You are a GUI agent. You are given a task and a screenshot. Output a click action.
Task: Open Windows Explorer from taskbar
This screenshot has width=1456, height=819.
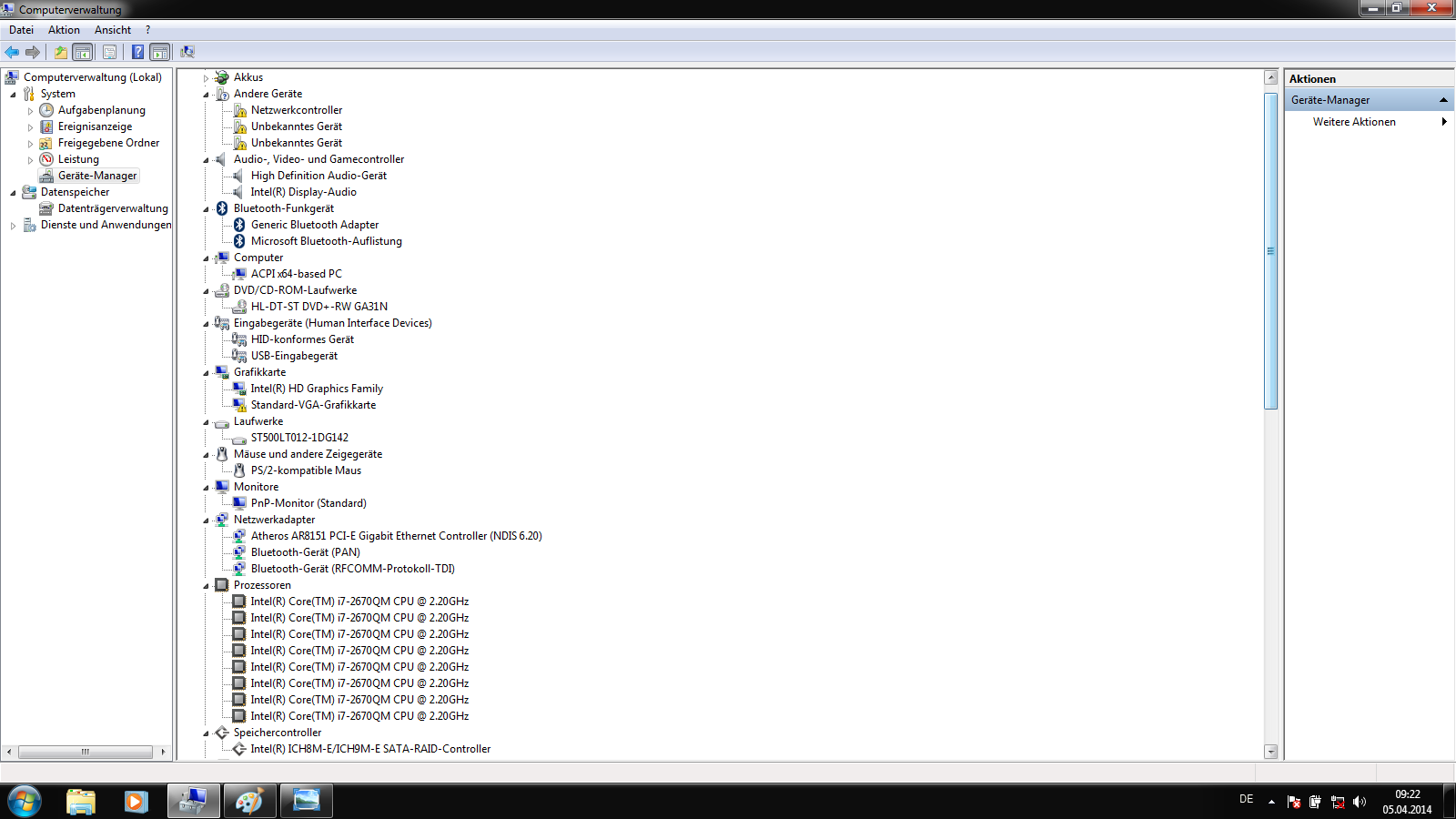tap(81, 801)
